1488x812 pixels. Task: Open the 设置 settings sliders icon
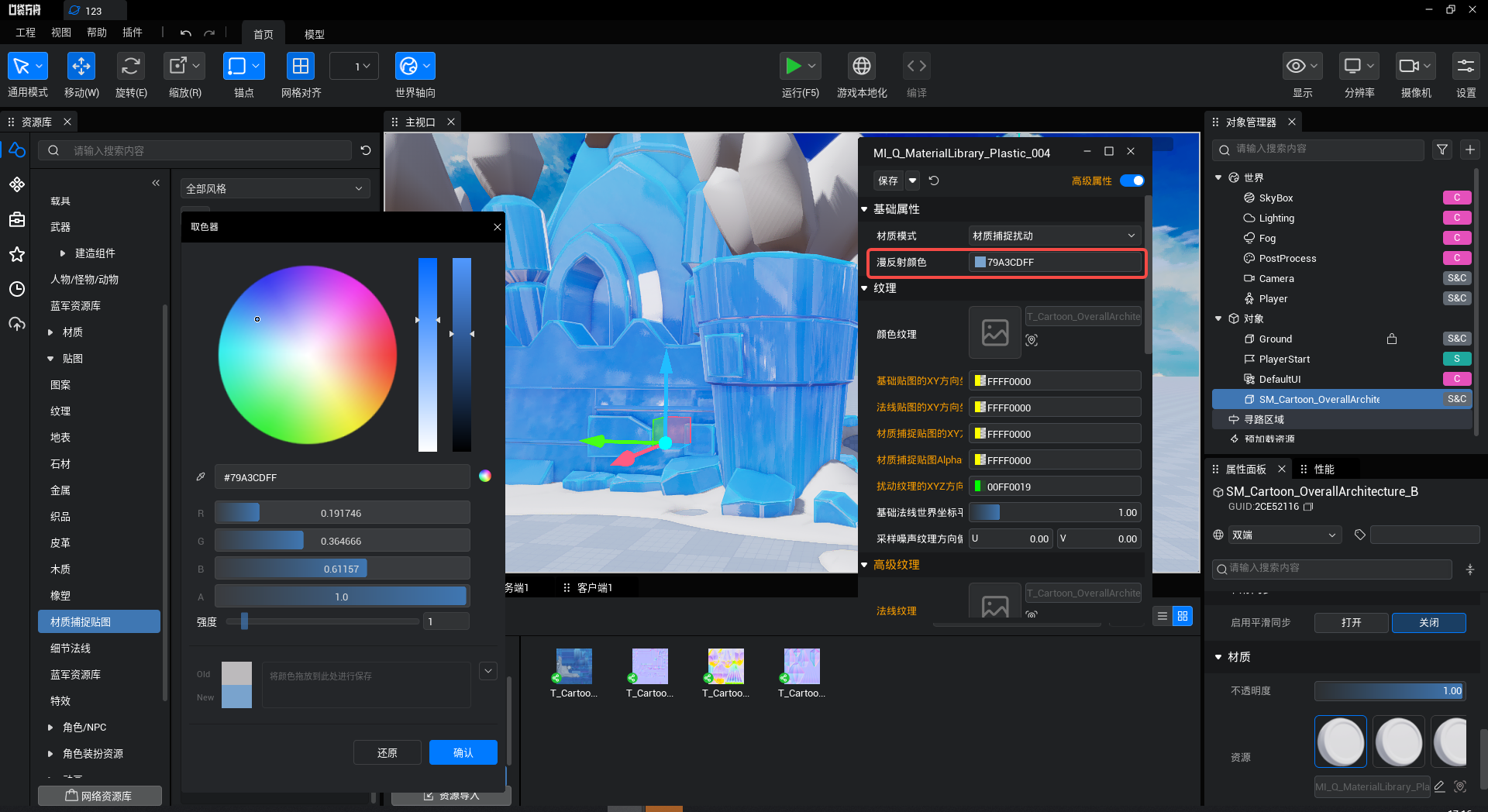[x=1466, y=67]
